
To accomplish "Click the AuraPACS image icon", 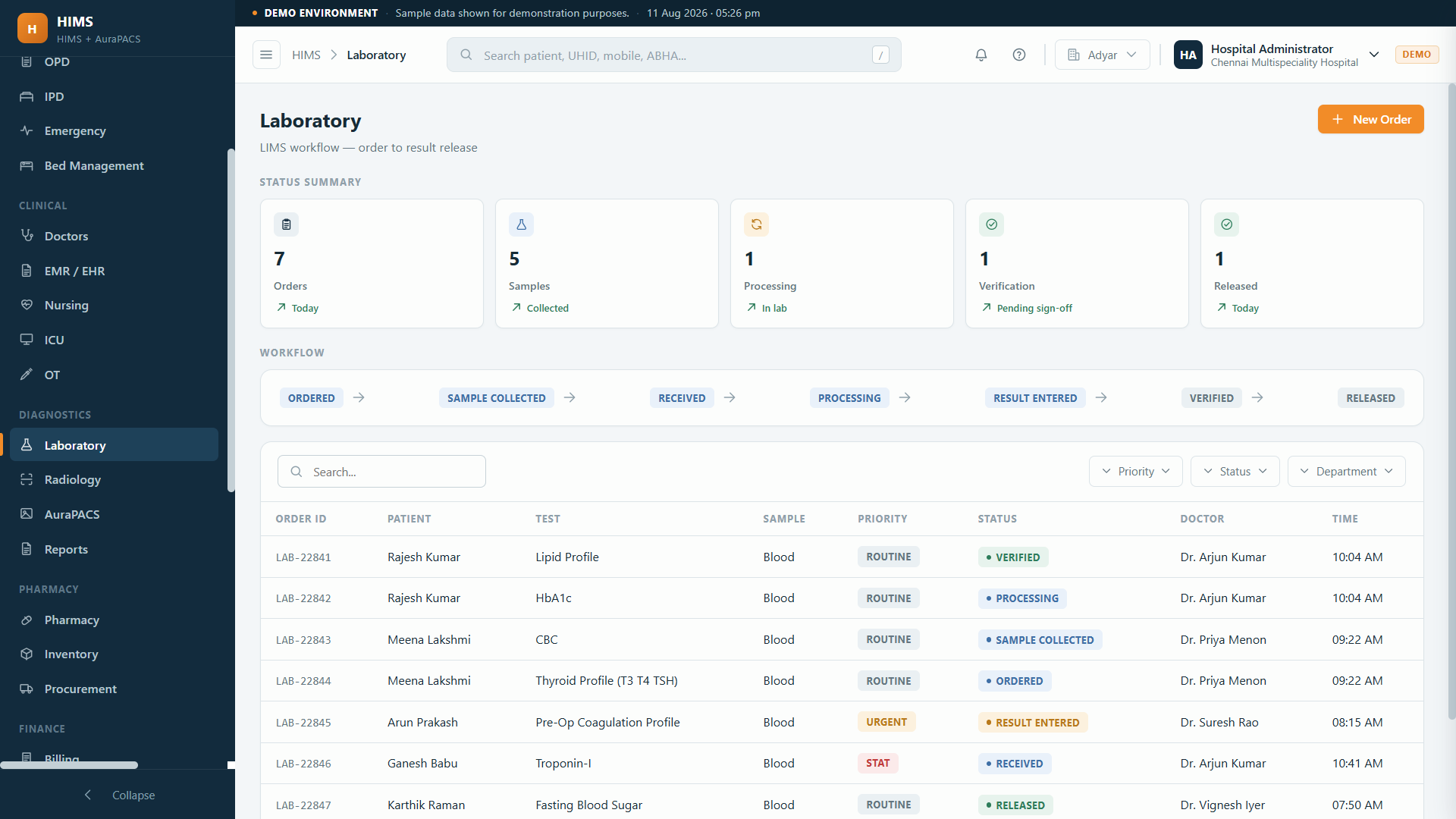I will 27,514.
